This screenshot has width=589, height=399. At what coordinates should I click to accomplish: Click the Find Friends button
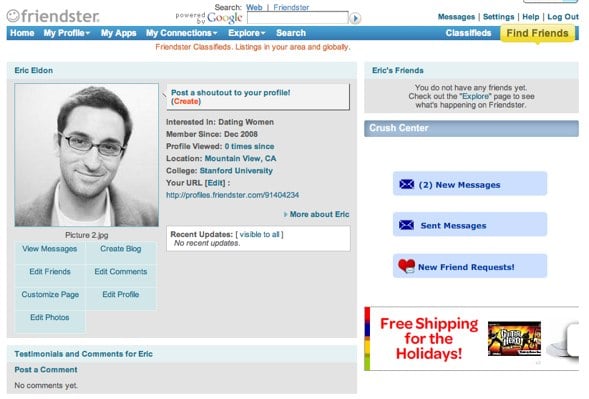(x=537, y=33)
